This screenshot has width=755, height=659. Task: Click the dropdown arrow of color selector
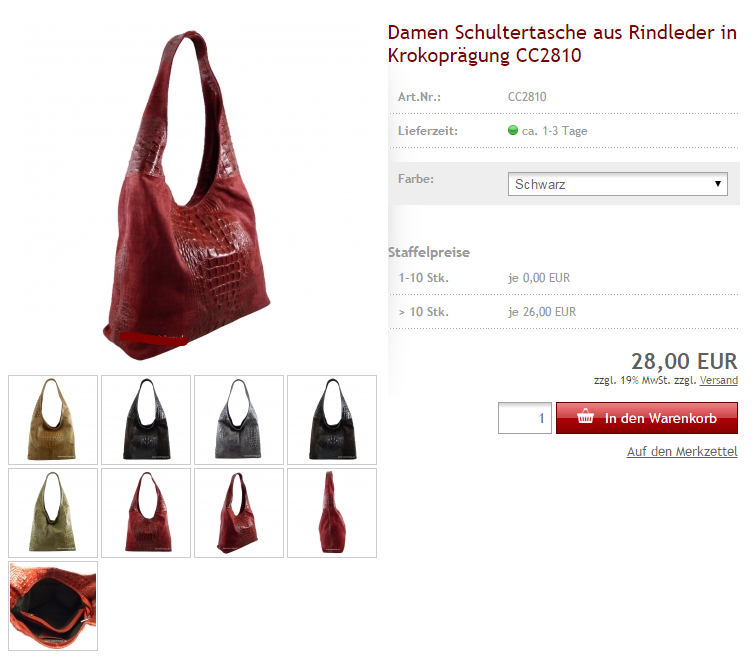[717, 184]
